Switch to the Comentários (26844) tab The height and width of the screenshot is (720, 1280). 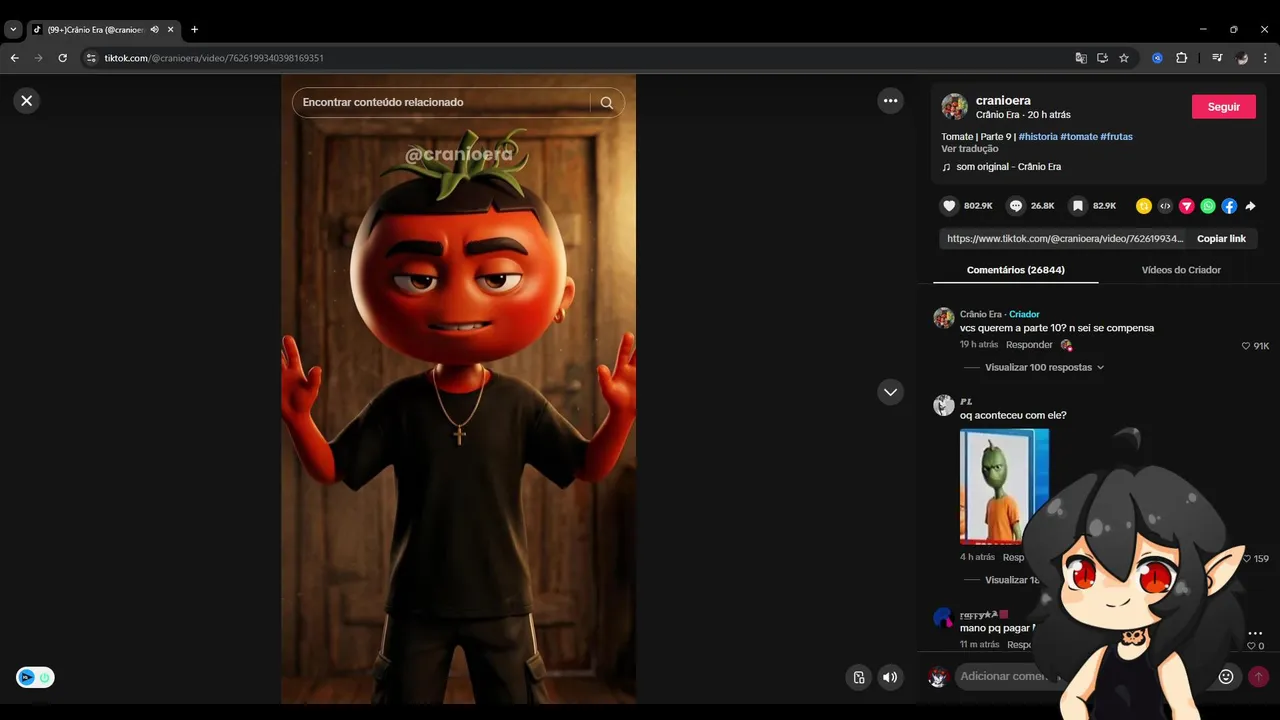point(1015,270)
